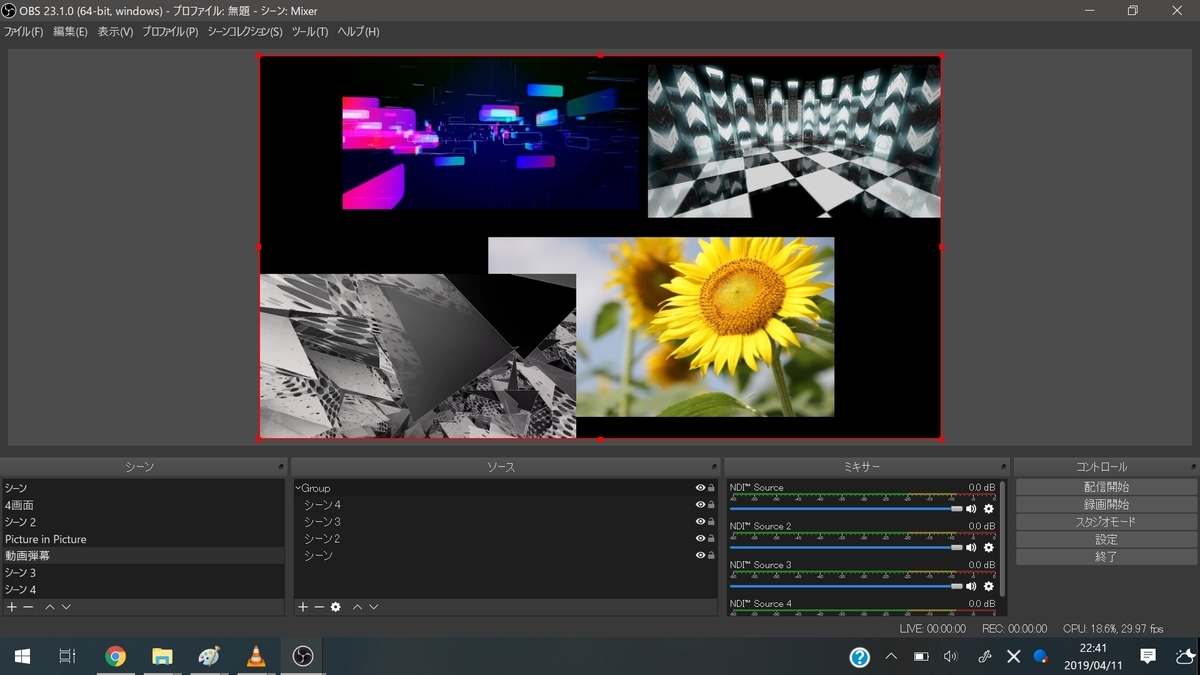Move selected scene down with arrow icon

coord(66,607)
